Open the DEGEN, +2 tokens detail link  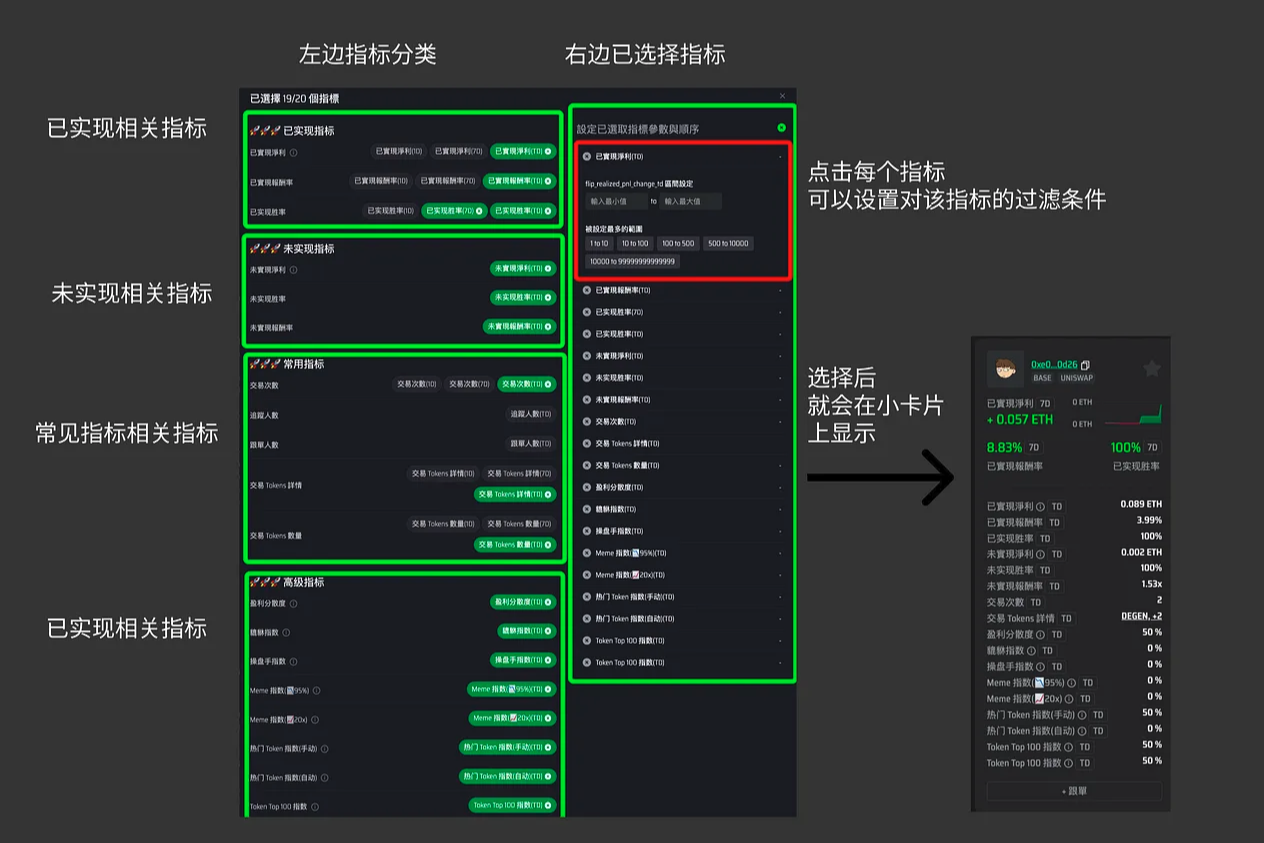pyautogui.click(x=1140, y=617)
